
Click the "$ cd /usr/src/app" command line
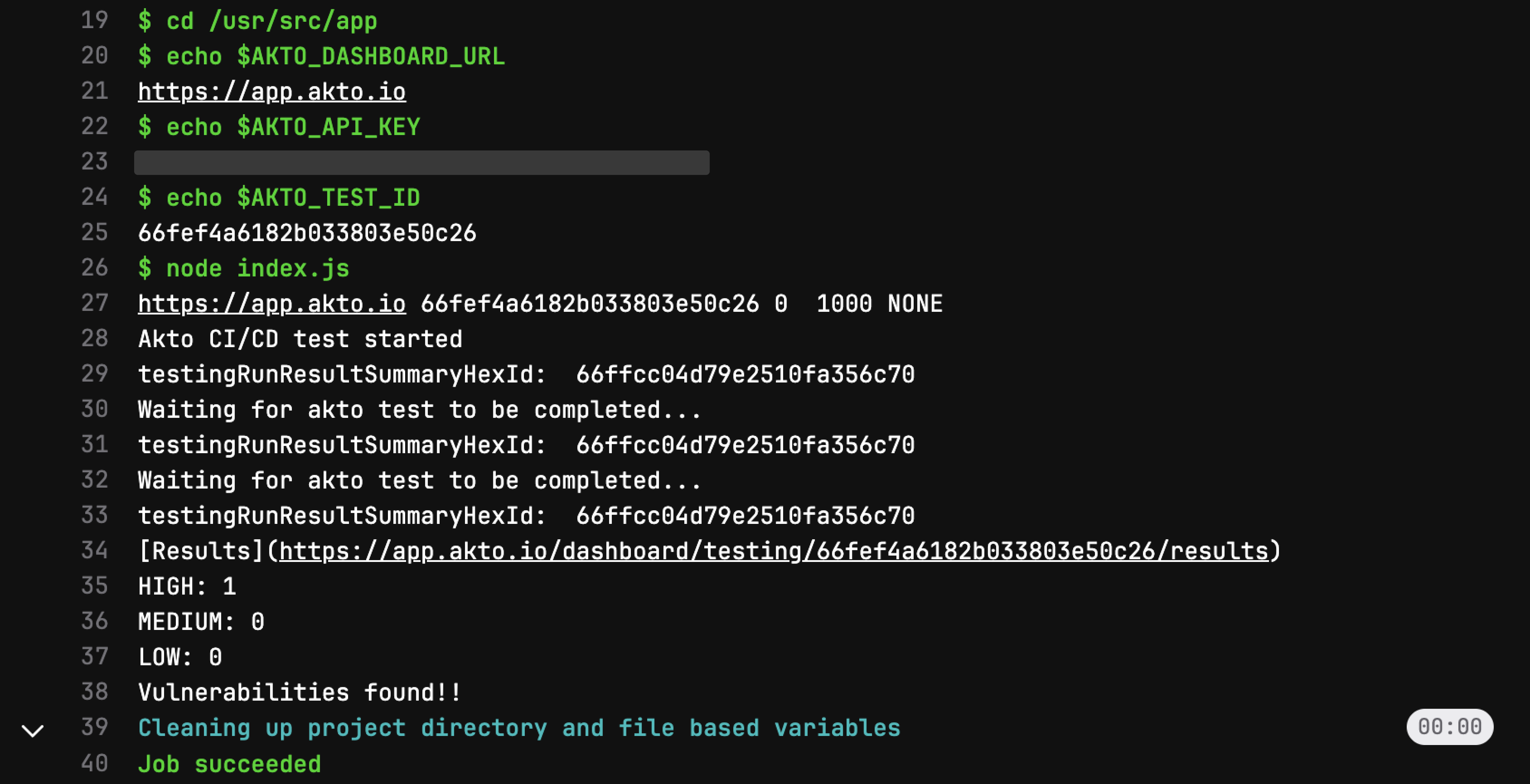[257, 21]
